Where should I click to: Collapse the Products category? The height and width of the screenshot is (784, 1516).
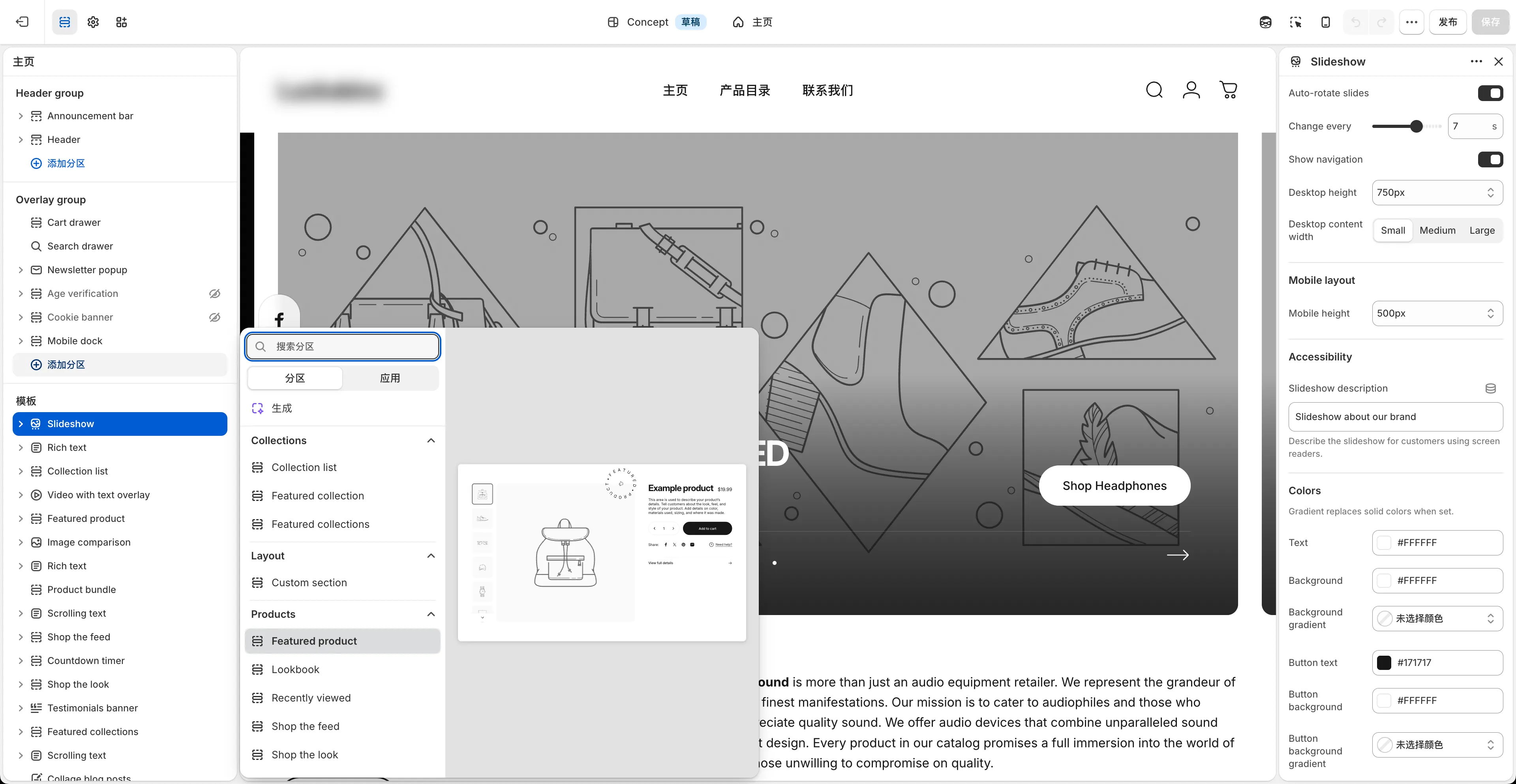click(x=431, y=615)
